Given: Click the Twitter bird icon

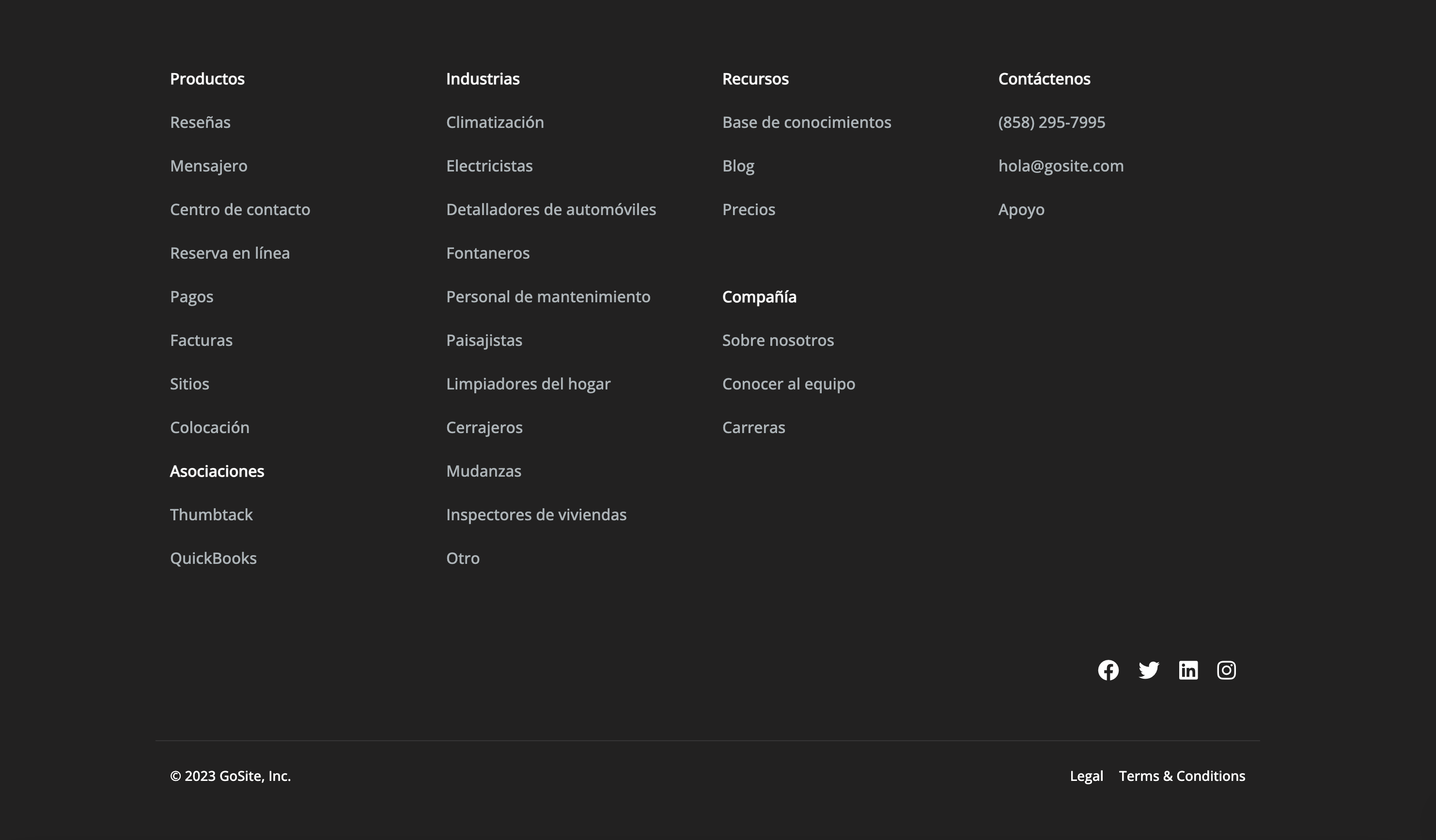Looking at the screenshot, I should 1148,670.
